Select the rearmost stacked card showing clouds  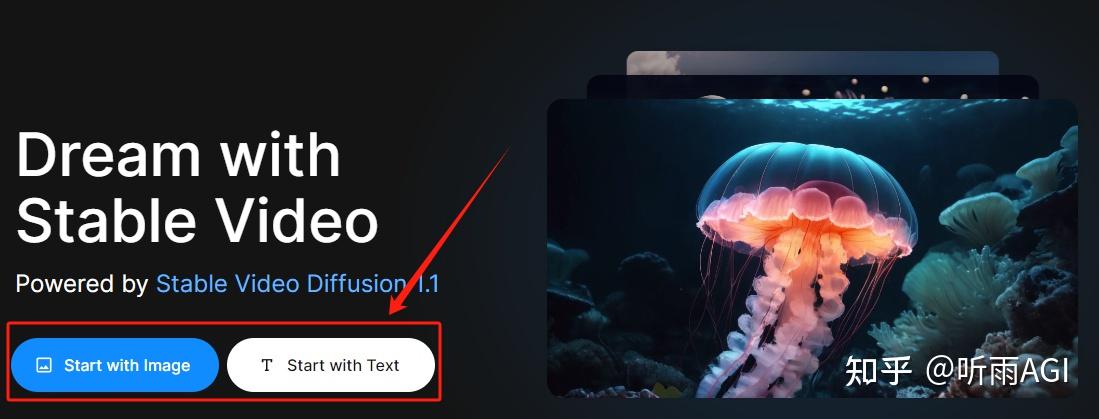coord(812,62)
